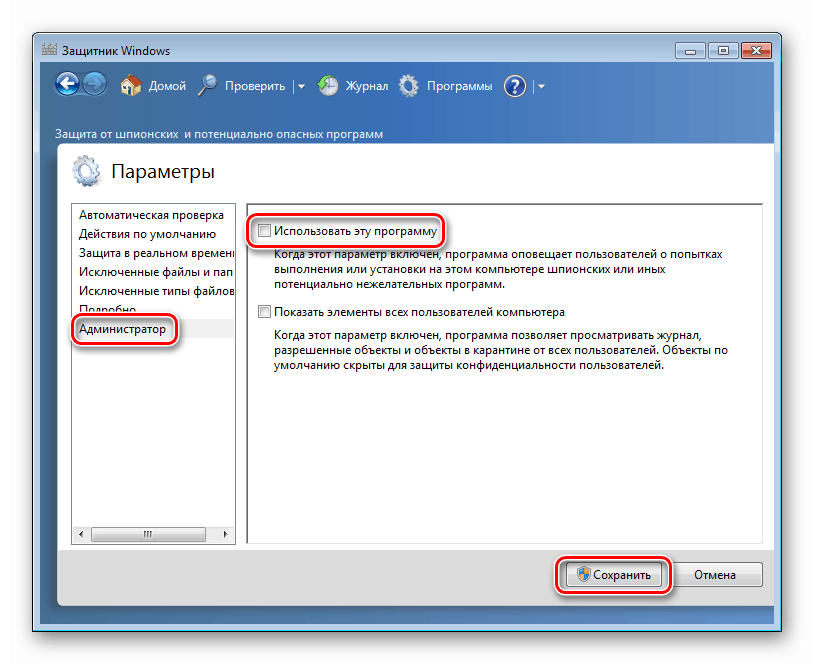Screen dimensions: 814x664
Task: Enable the Использовать эту программу checkbox
Action: 264,231
